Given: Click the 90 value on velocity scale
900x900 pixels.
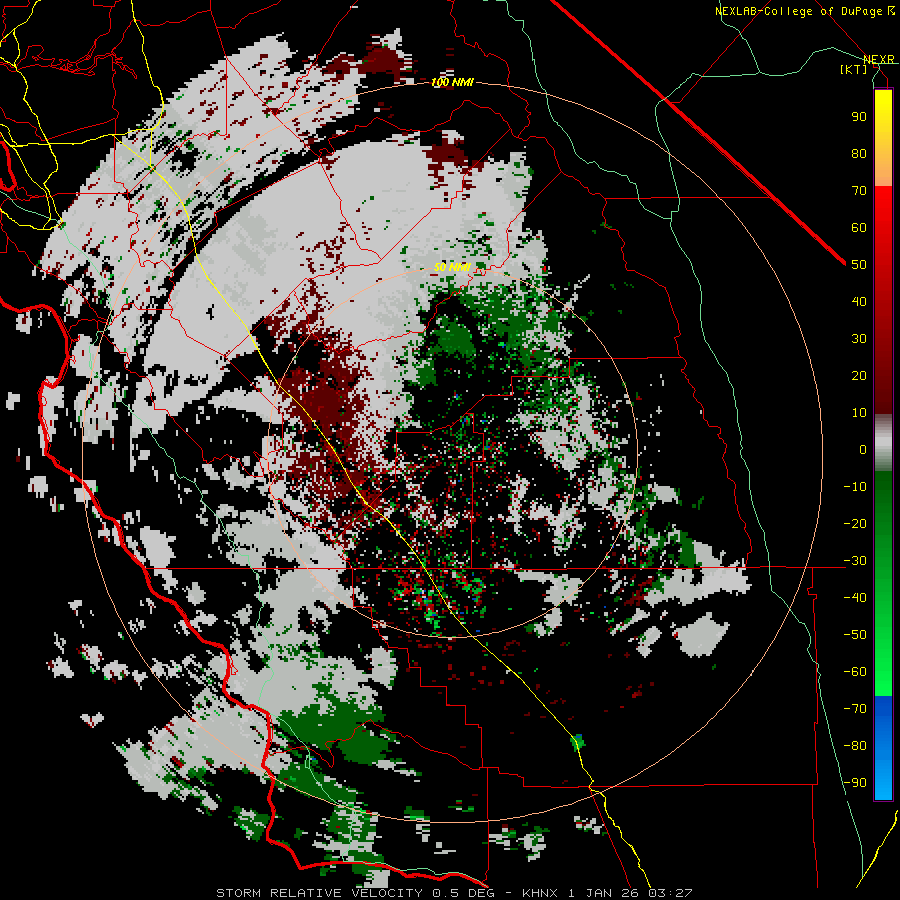Looking at the screenshot, I should click(859, 117).
